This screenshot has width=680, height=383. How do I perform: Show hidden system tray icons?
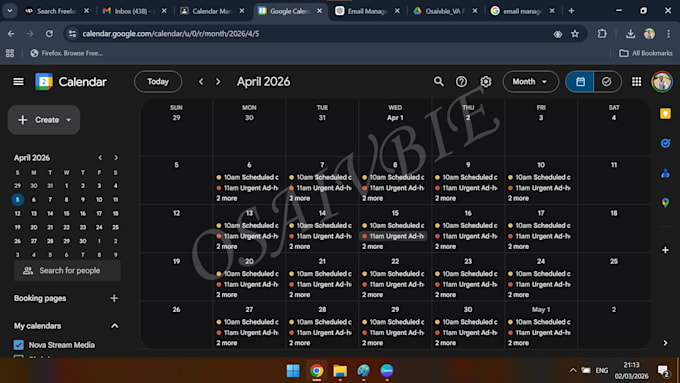coord(573,370)
